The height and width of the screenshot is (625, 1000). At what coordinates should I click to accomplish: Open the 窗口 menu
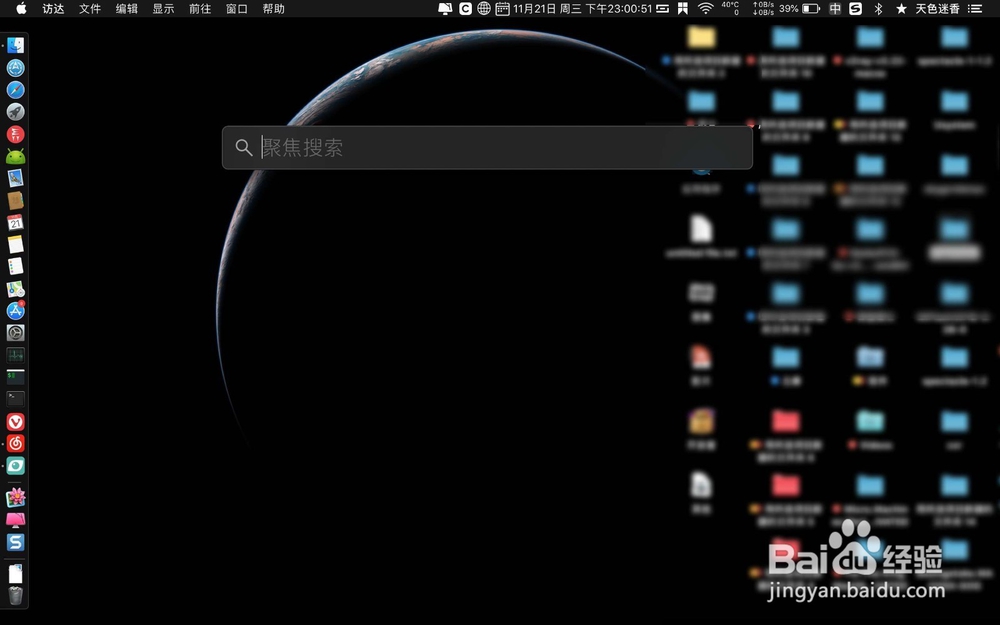[x=237, y=8]
